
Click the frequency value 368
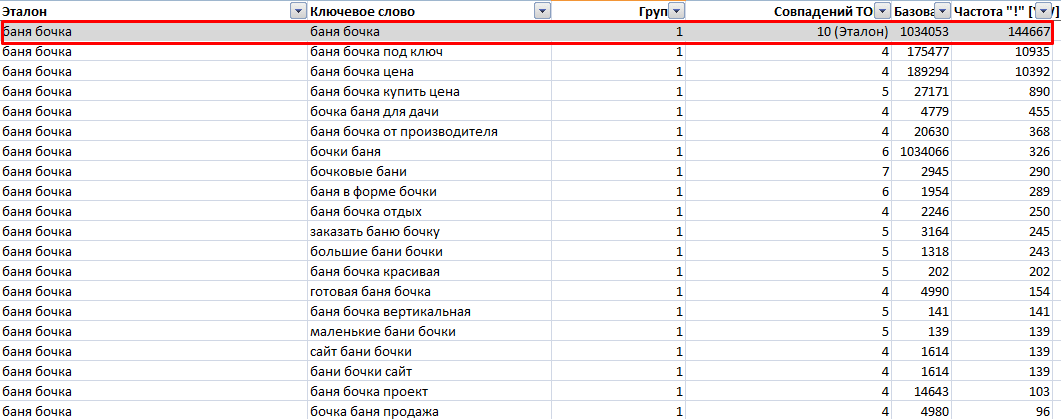pyautogui.click(x=1039, y=132)
